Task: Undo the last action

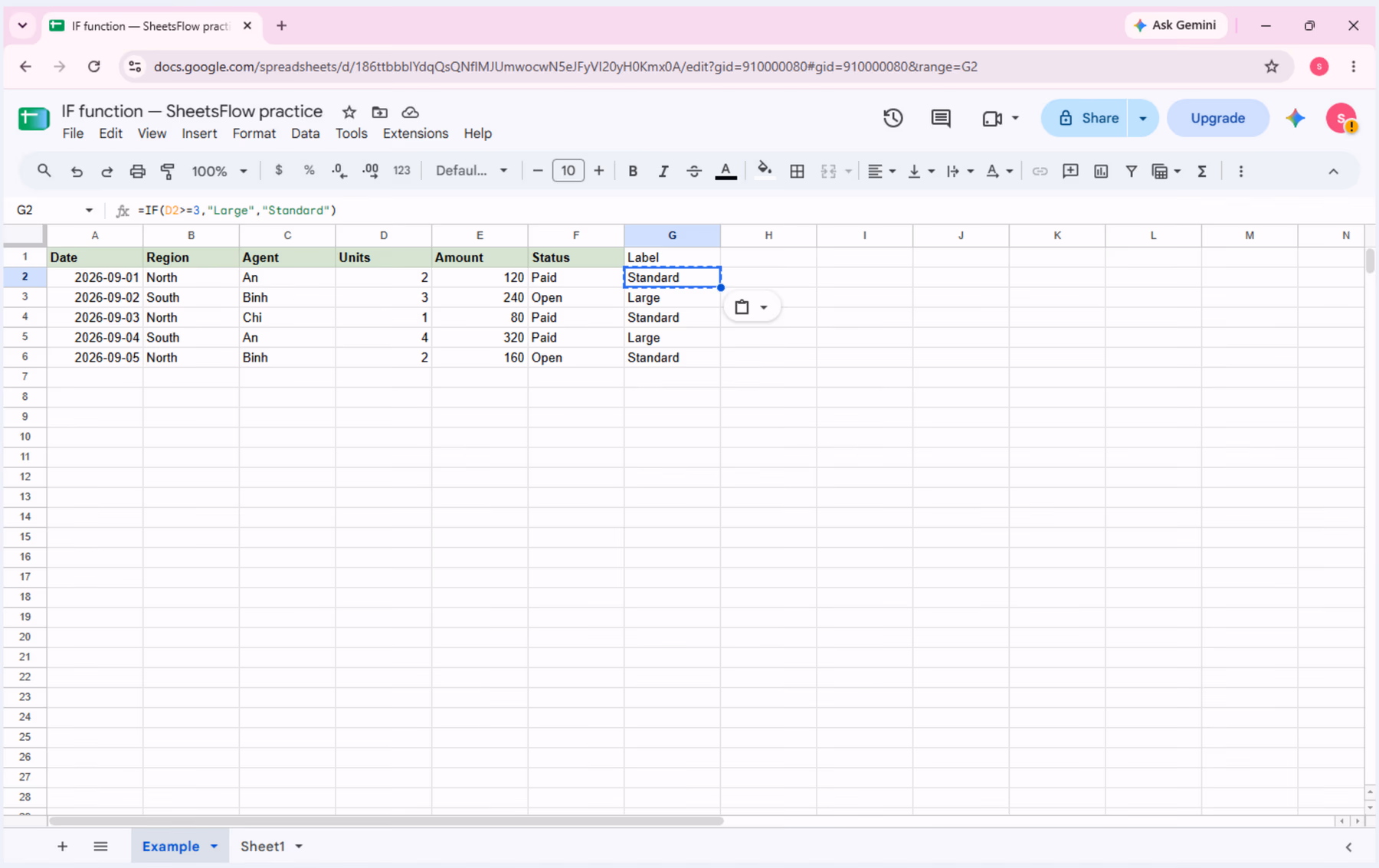Action: (x=77, y=171)
